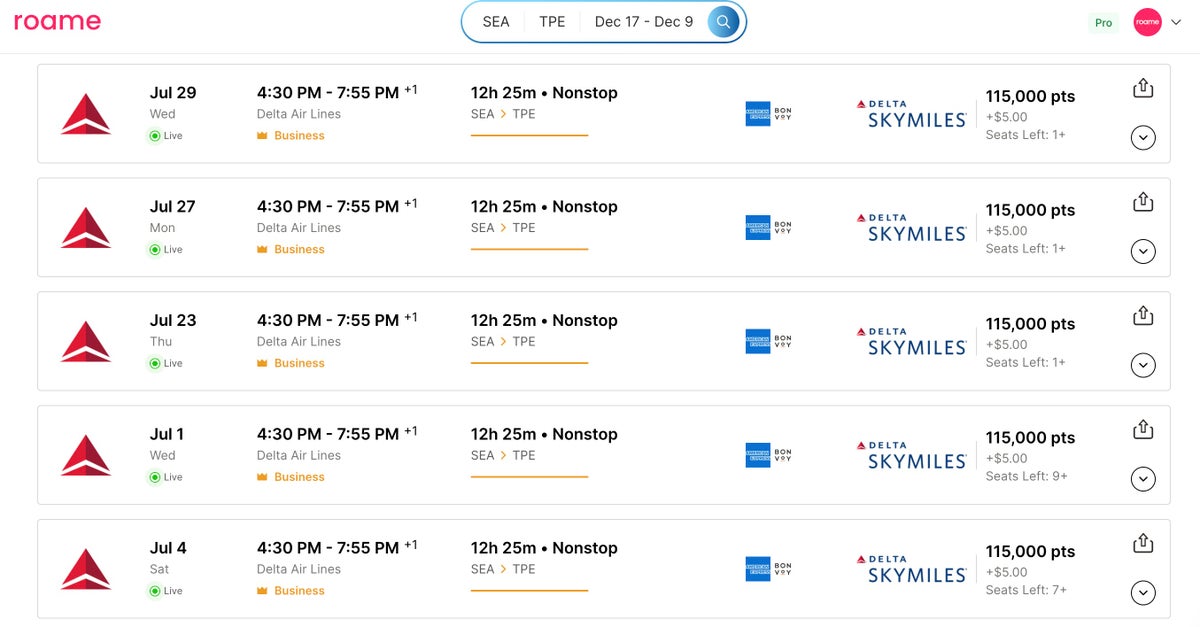
Task: Change the Dec 17 - Dec 9 dates
Action: (x=643, y=22)
